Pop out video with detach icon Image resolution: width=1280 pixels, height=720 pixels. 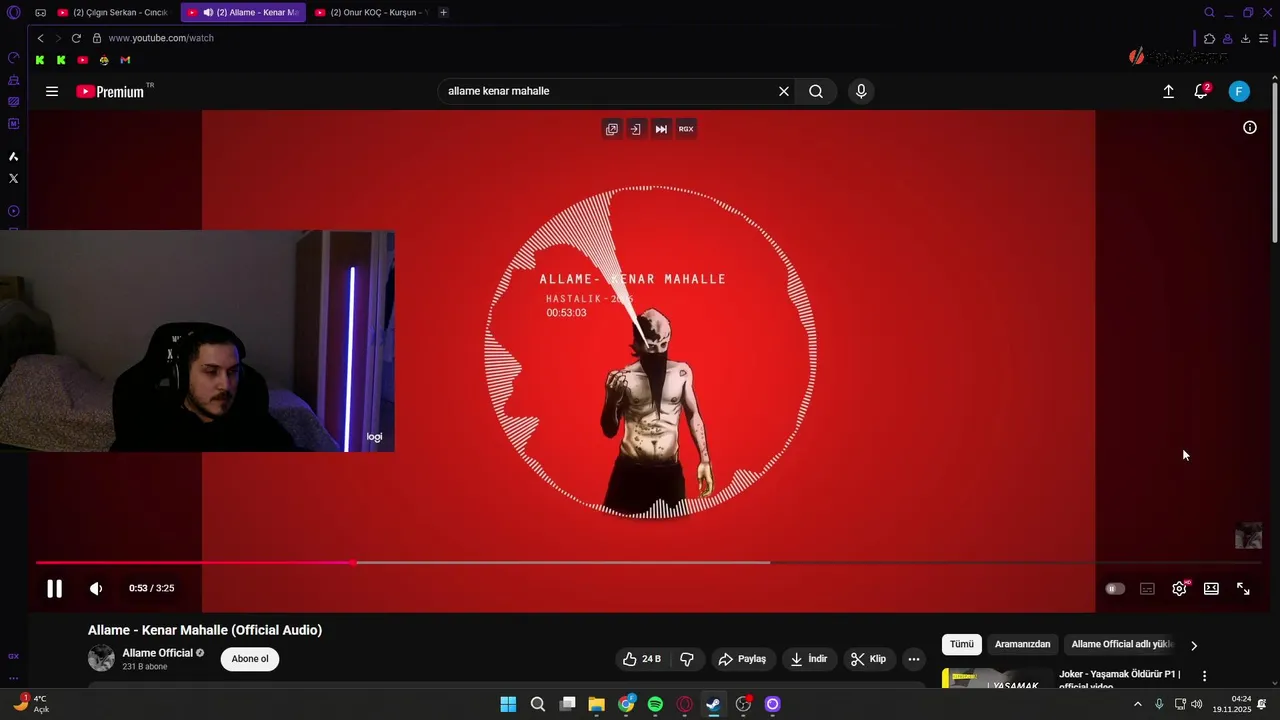(x=612, y=129)
